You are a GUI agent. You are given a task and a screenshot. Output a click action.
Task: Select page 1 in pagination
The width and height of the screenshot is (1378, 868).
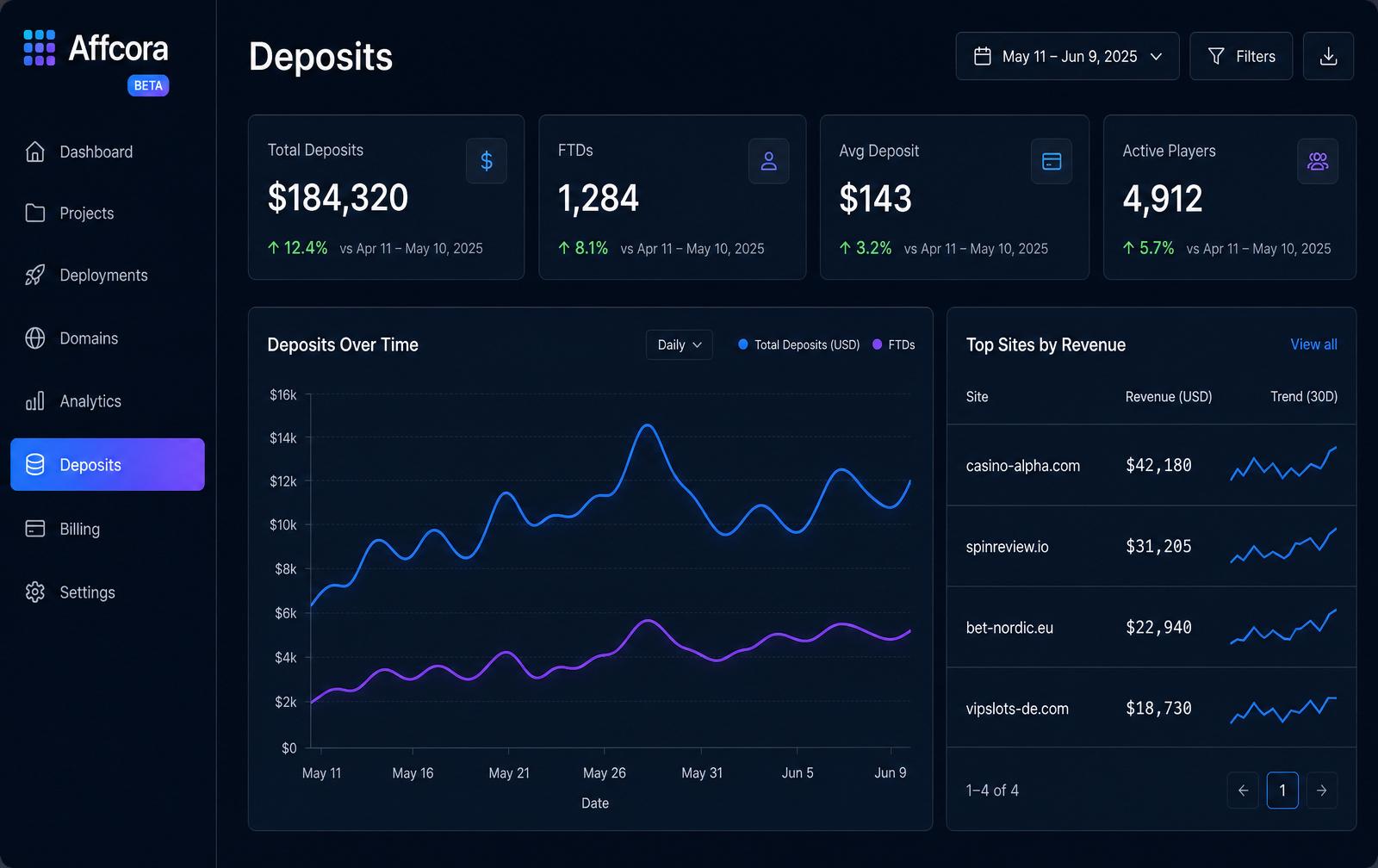[1282, 790]
